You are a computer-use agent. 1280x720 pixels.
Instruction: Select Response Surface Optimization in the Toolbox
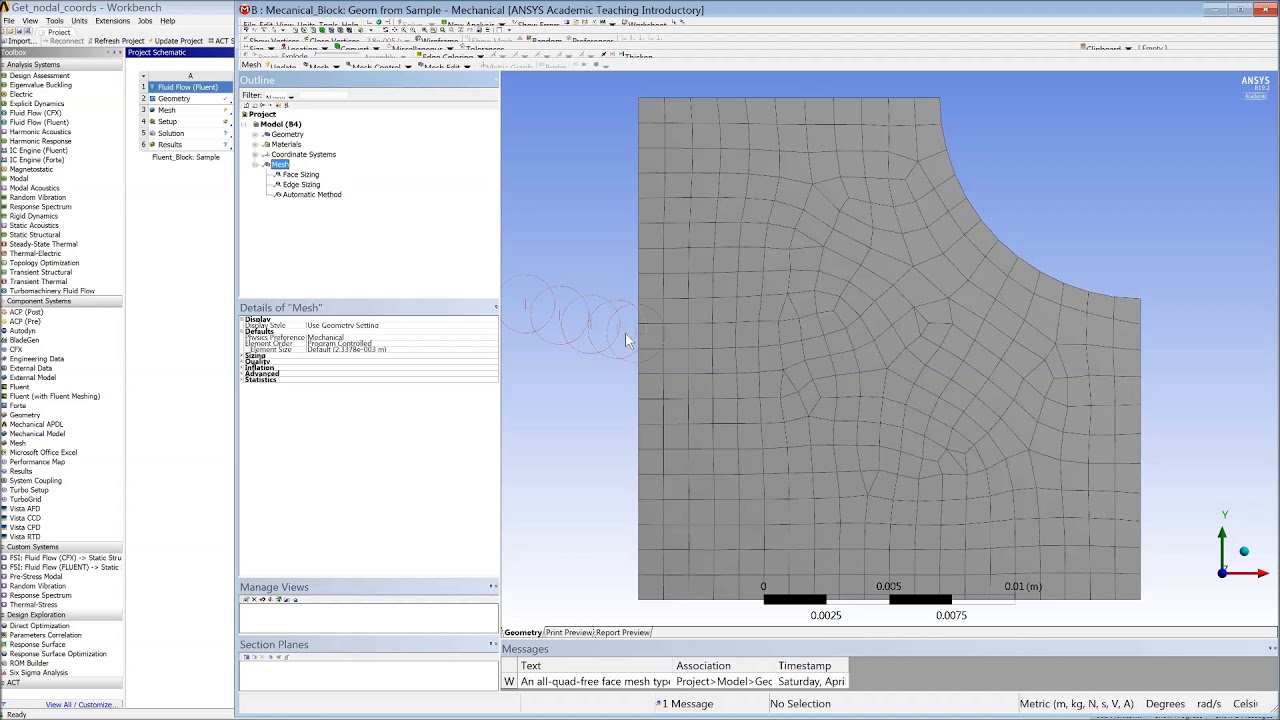coord(58,654)
